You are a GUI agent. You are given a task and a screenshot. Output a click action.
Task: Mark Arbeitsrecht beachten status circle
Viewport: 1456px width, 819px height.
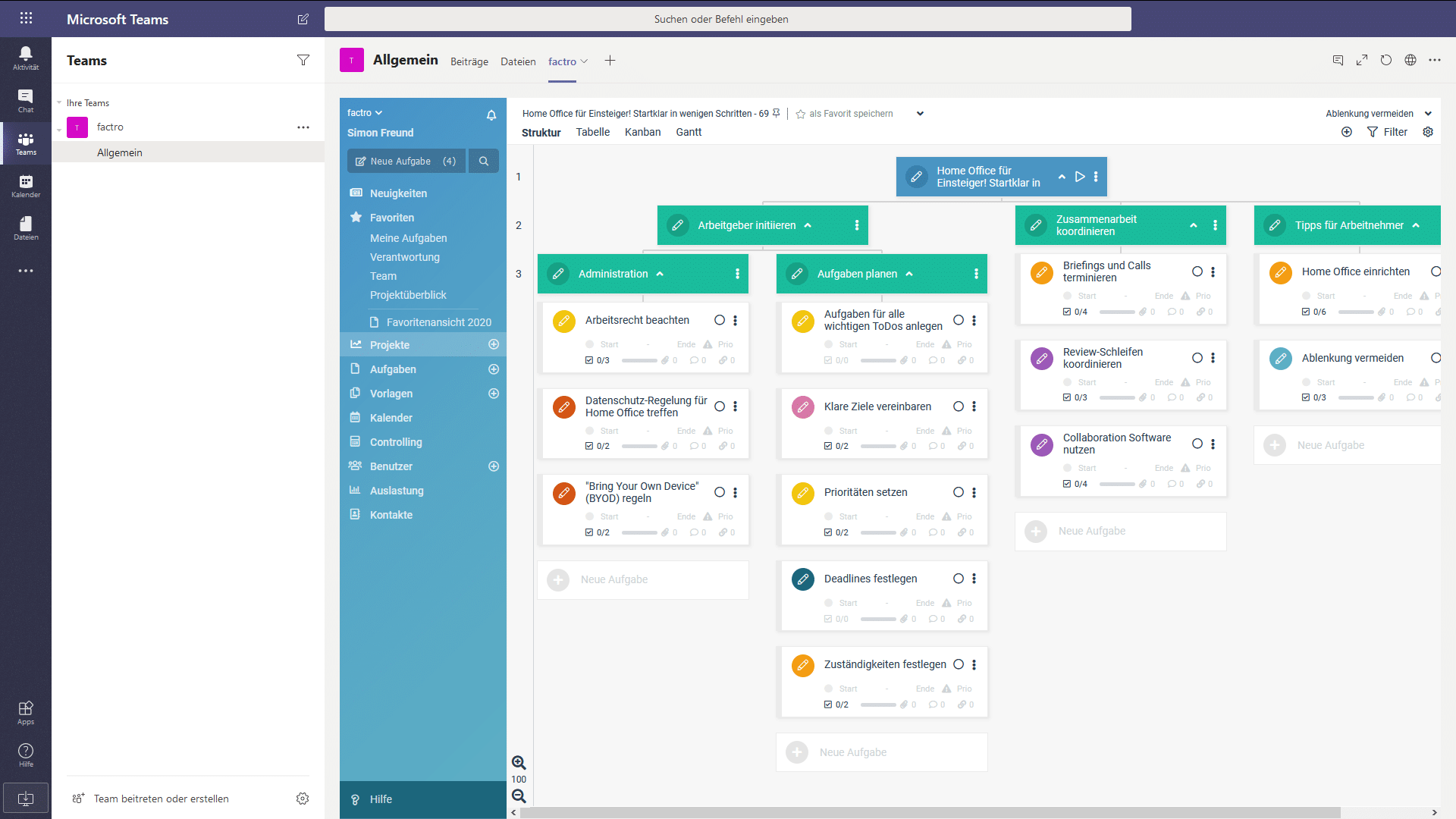coord(720,320)
